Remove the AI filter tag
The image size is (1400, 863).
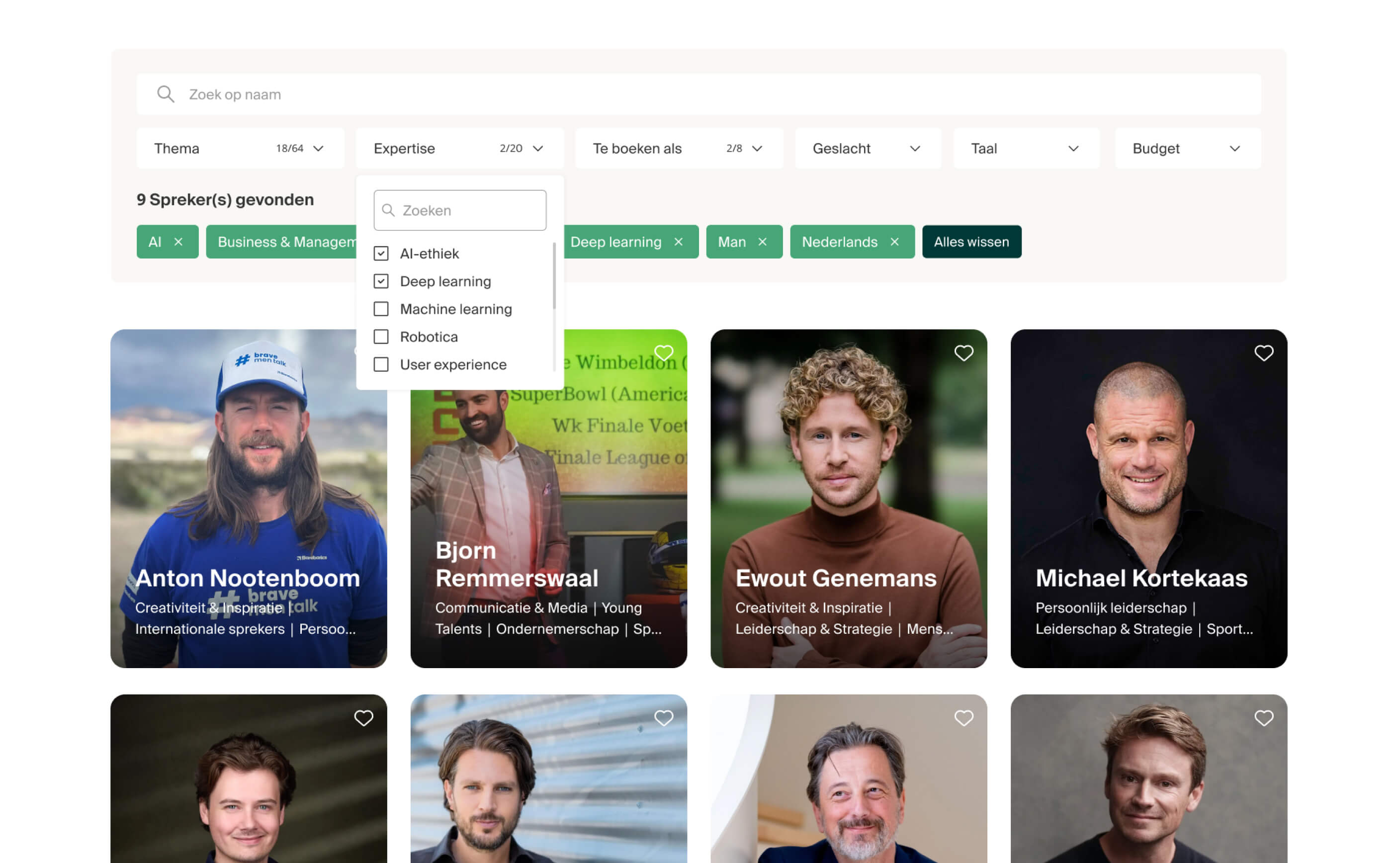point(178,242)
